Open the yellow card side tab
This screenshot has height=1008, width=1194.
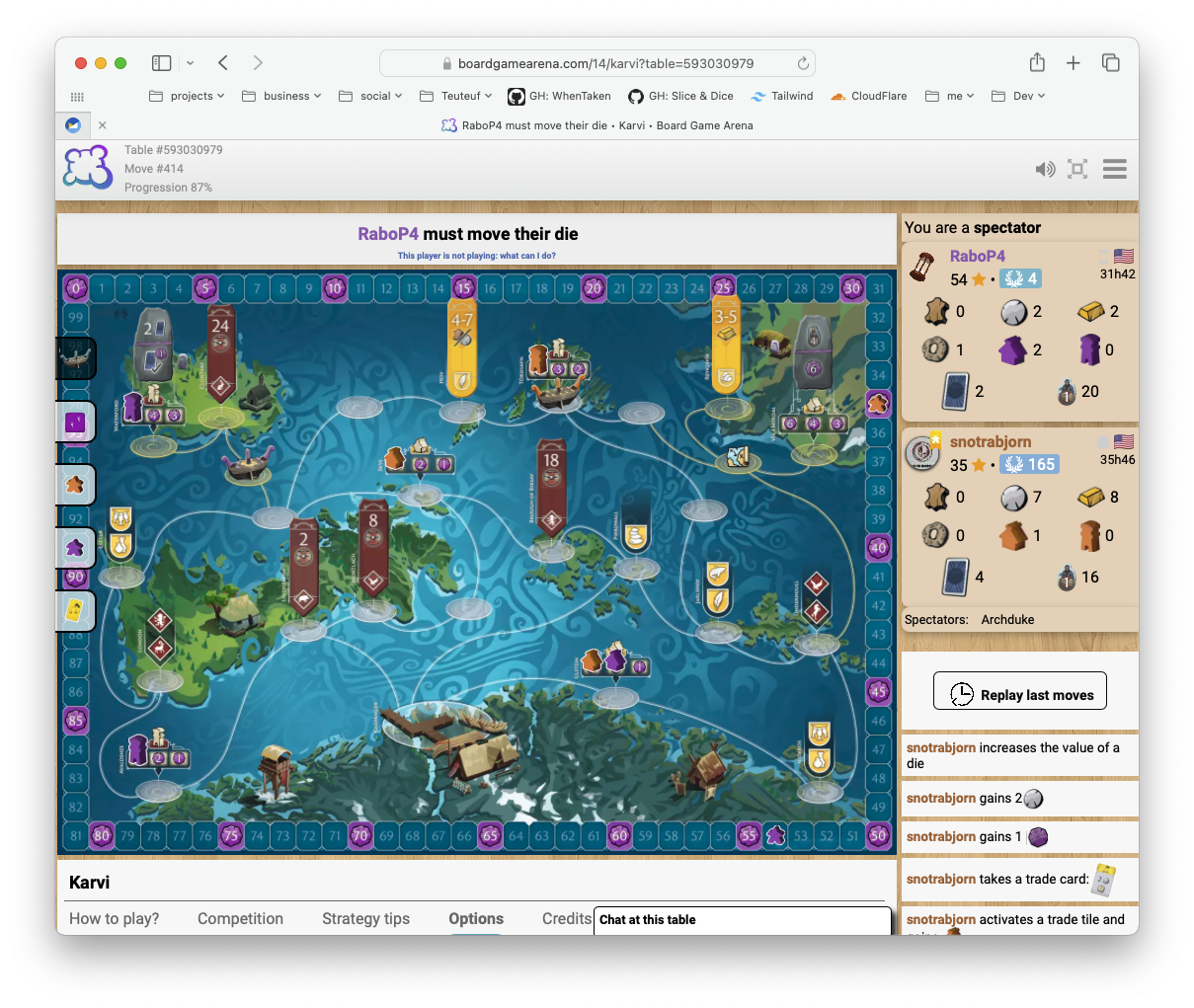click(x=76, y=610)
